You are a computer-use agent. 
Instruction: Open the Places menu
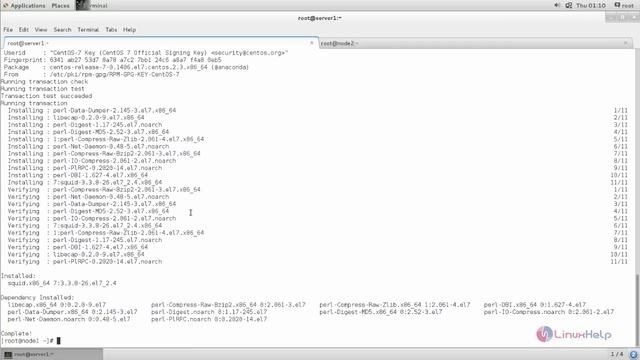click(x=60, y=6)
